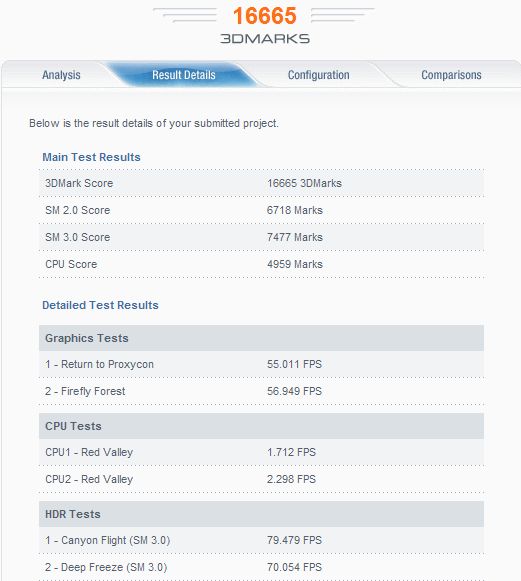This screenshot has width=521, height=581.
Task: Select the 7477 Marks value
Action: click(x=295, y=237)
